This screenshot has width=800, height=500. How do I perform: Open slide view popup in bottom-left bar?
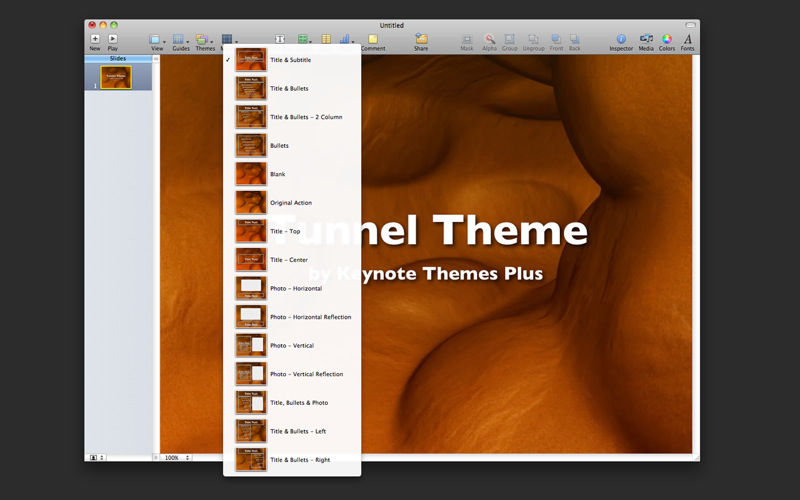97,458
